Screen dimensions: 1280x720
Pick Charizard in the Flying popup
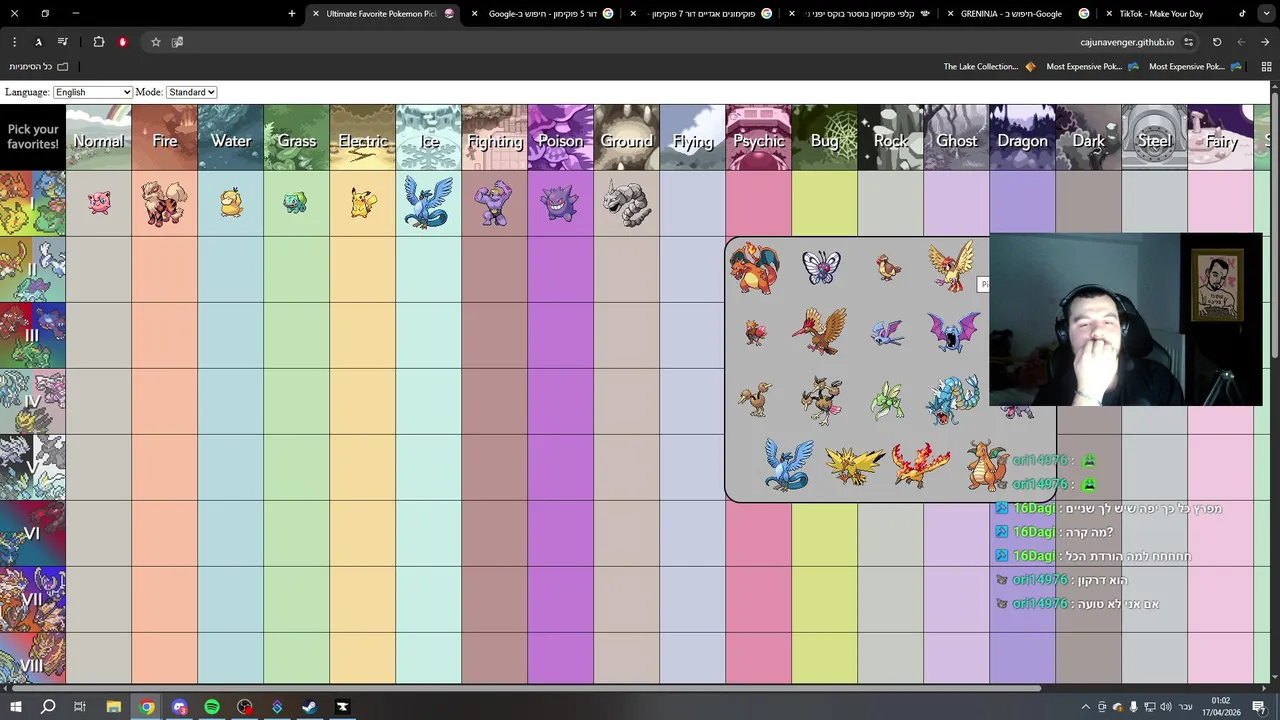click(755, 267)
